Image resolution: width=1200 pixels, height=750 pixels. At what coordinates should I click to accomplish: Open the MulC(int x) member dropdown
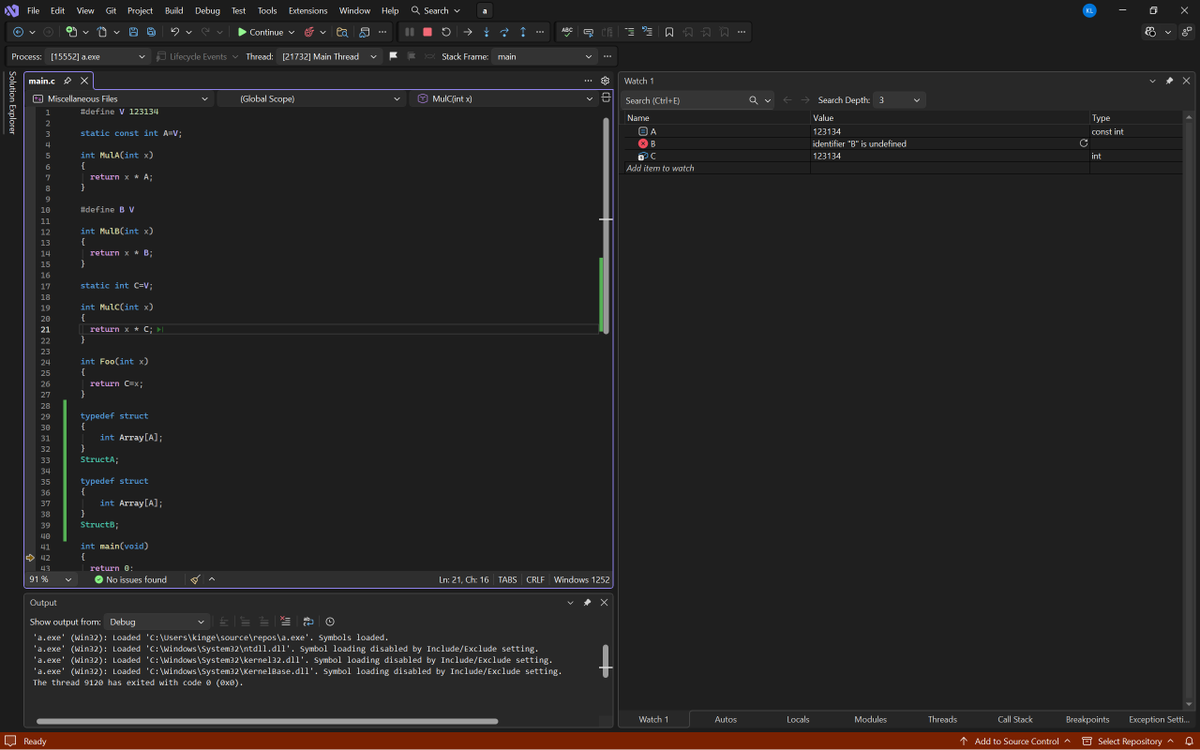504,99
